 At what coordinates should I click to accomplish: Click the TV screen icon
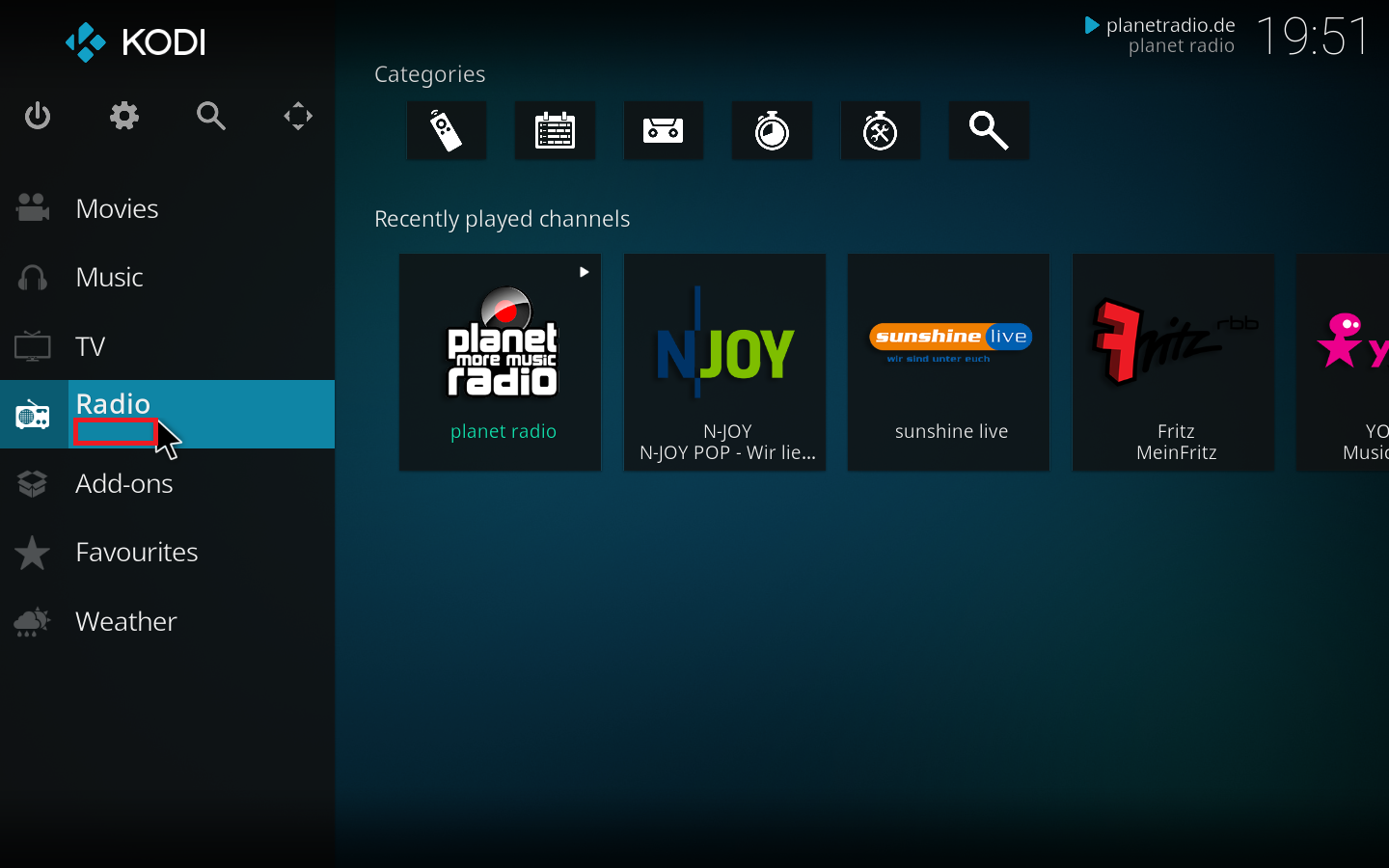[33, 346]
